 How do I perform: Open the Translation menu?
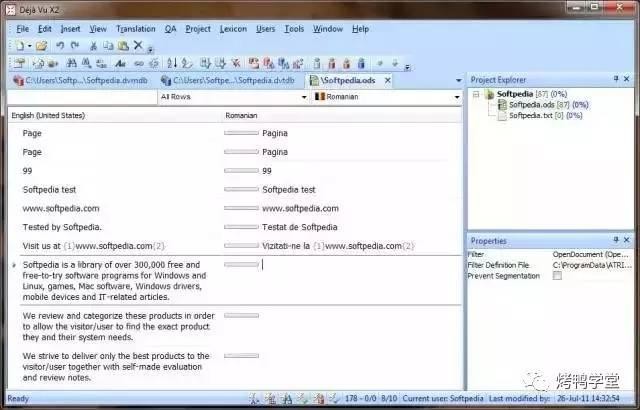(135, 29)
